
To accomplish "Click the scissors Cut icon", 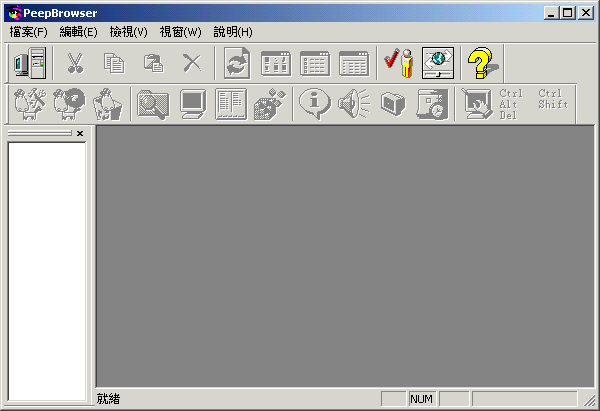I will point(75,63).
